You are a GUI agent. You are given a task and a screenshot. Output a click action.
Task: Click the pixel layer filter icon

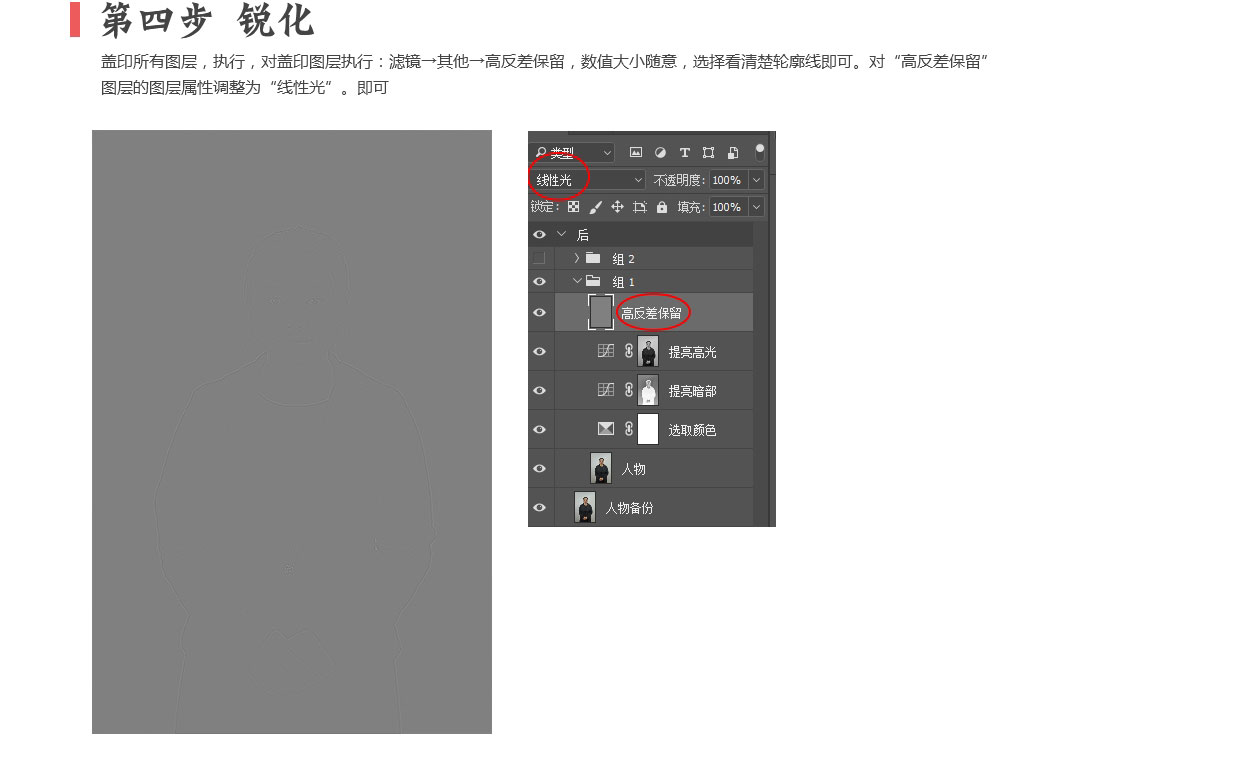[635, 153]
